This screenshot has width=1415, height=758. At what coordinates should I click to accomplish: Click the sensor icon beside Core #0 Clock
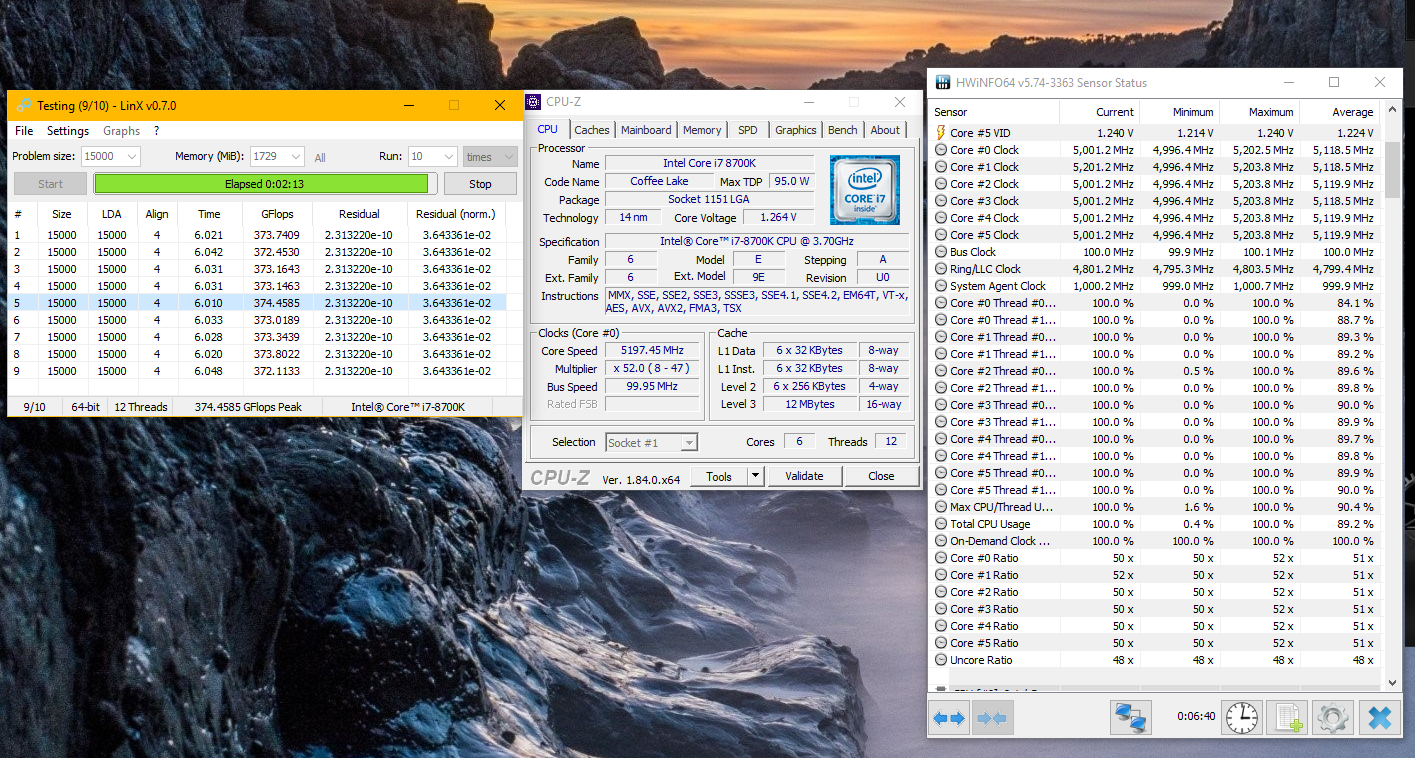pos(940,150)
